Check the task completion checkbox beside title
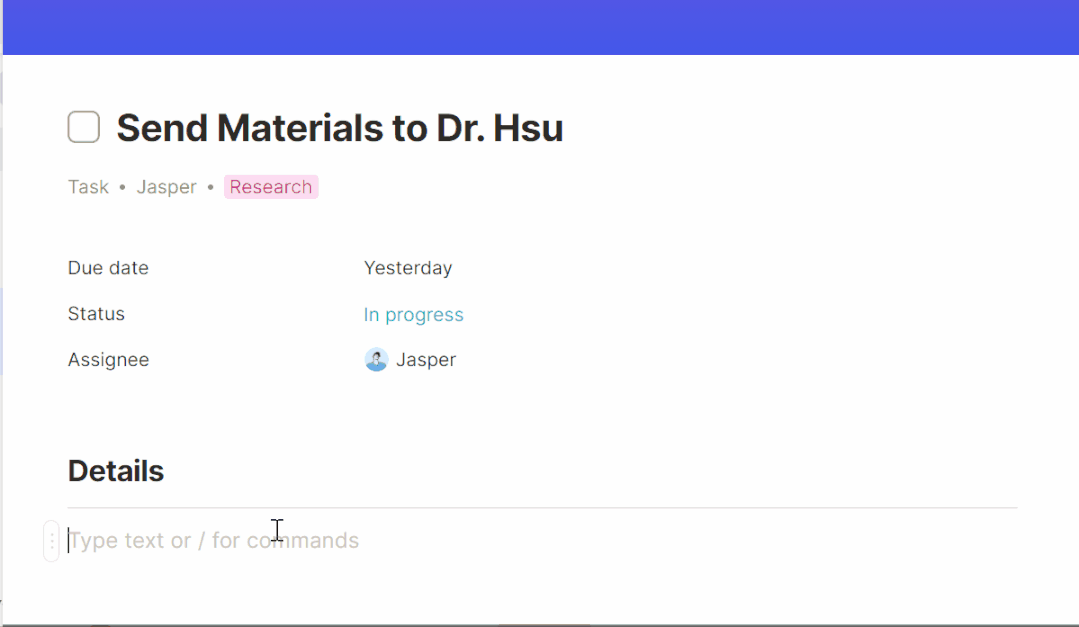The height and width of the screenshot is (627, 1079). pyautogui.click(x=84, y=128)
